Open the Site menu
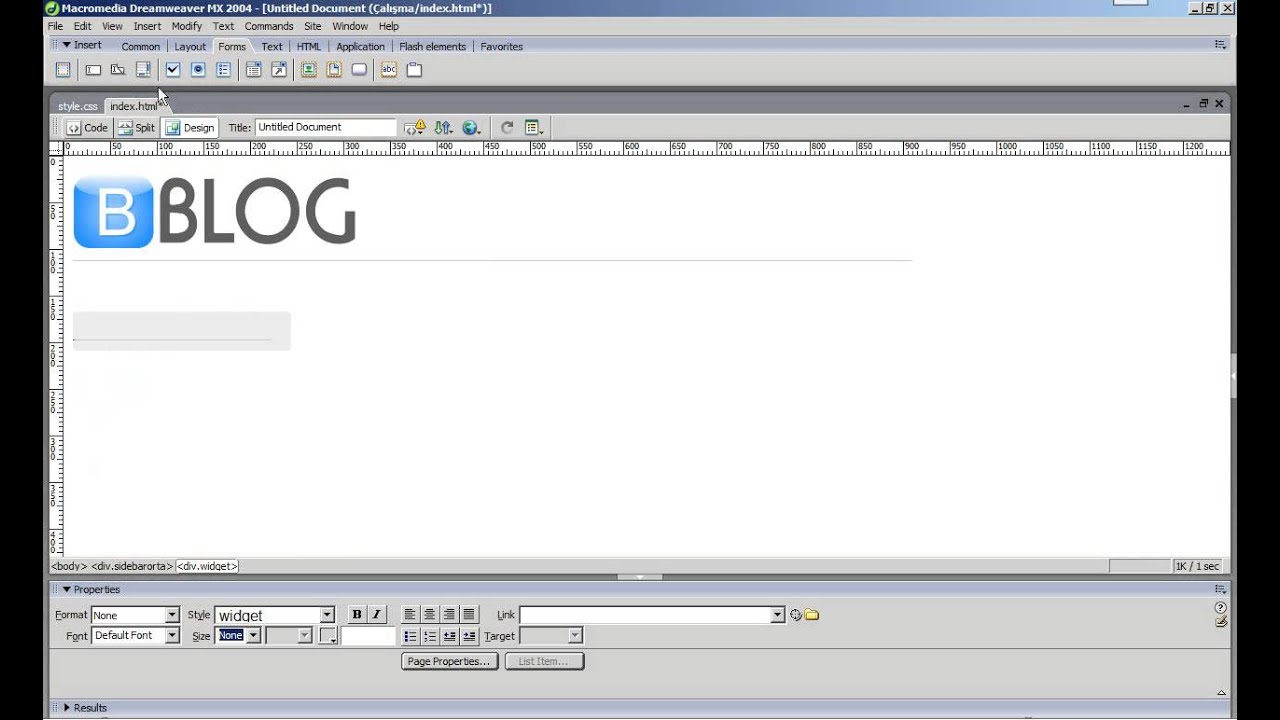Image resolution: width=1280 pixels, height=720 pixels. [x=313, y=26]
